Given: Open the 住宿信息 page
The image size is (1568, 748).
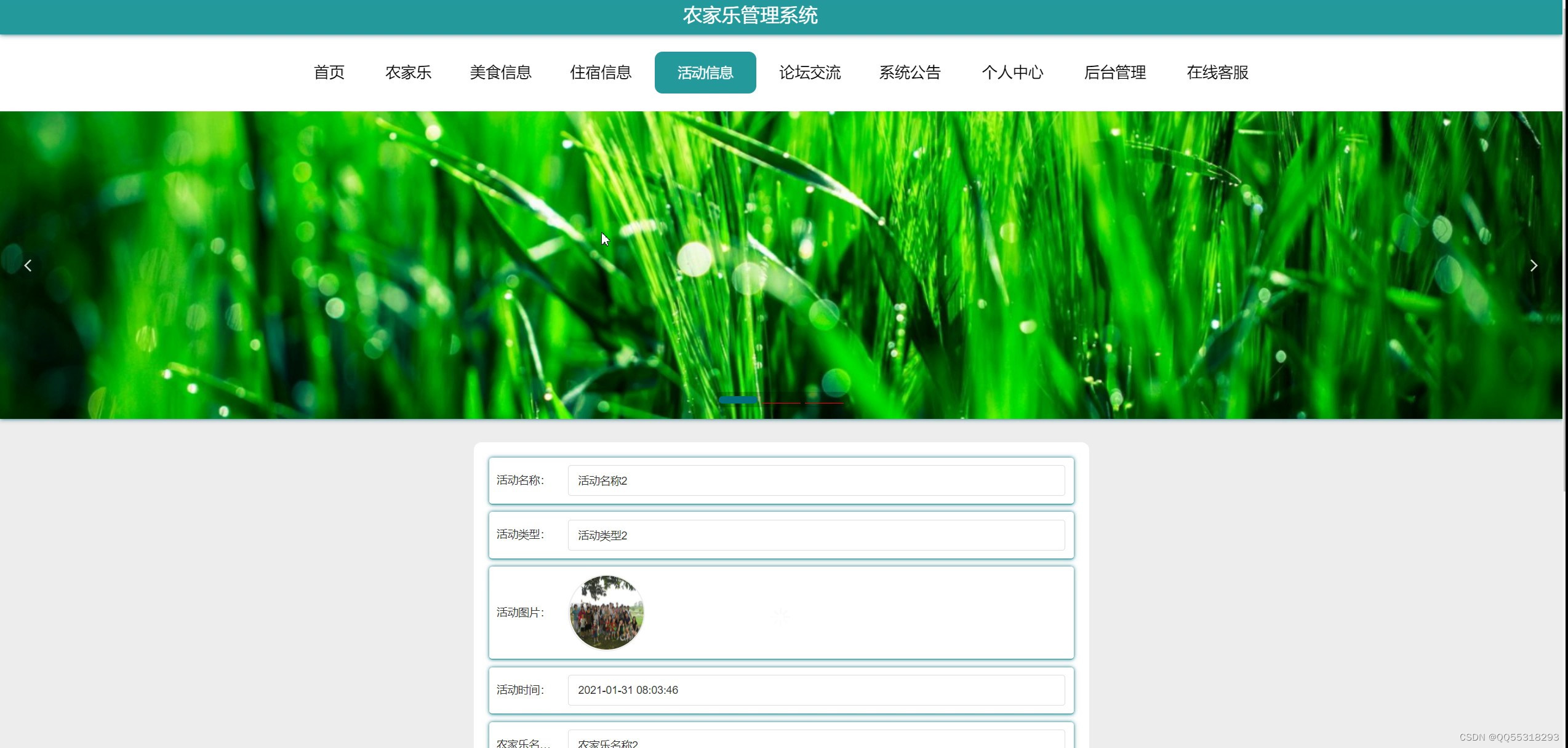Looking at the screenshot, I should 601,73.
